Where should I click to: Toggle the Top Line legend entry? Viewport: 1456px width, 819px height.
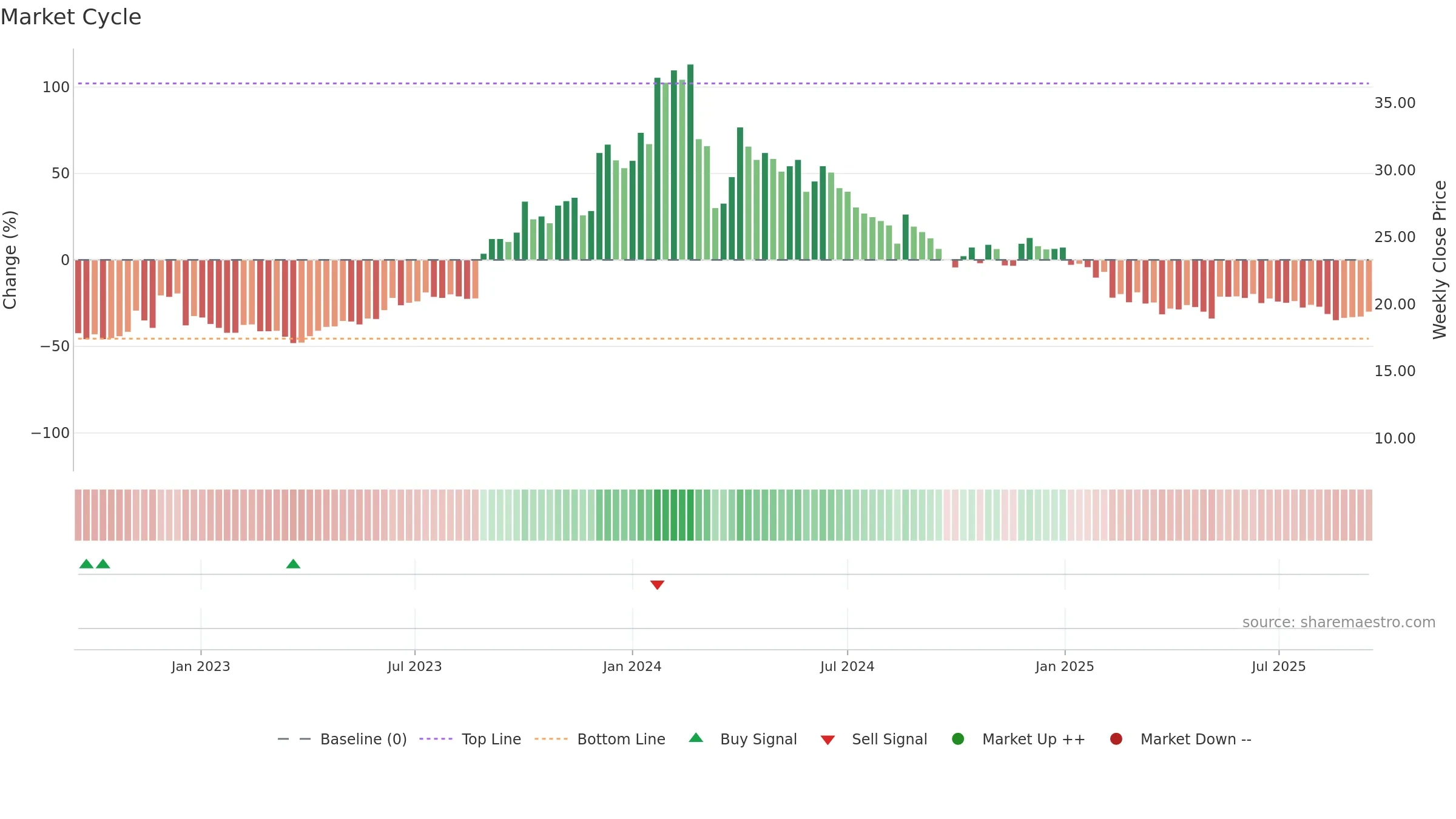click(470, 739)
